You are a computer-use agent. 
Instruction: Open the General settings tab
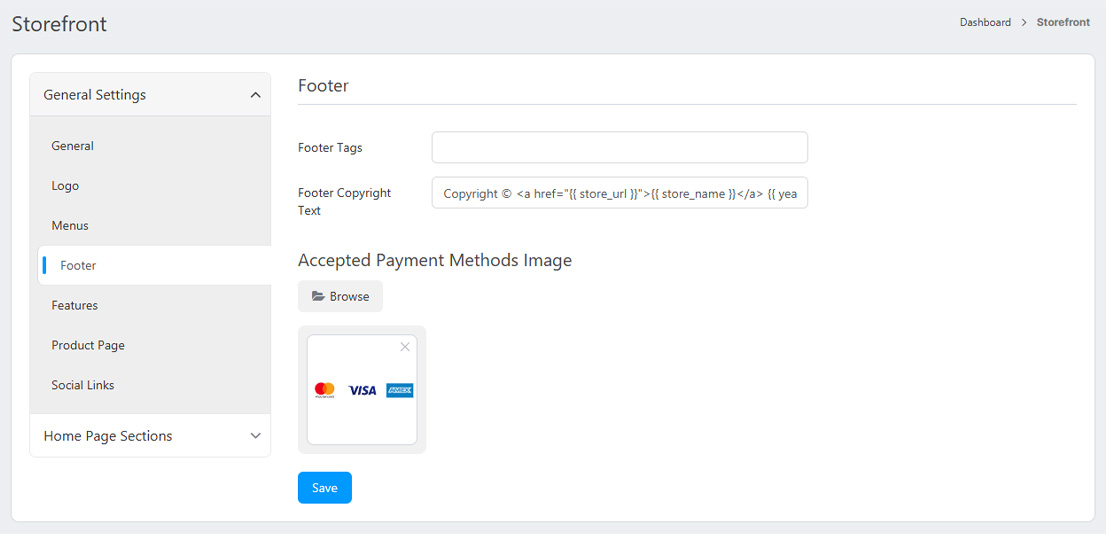[73, 146]
